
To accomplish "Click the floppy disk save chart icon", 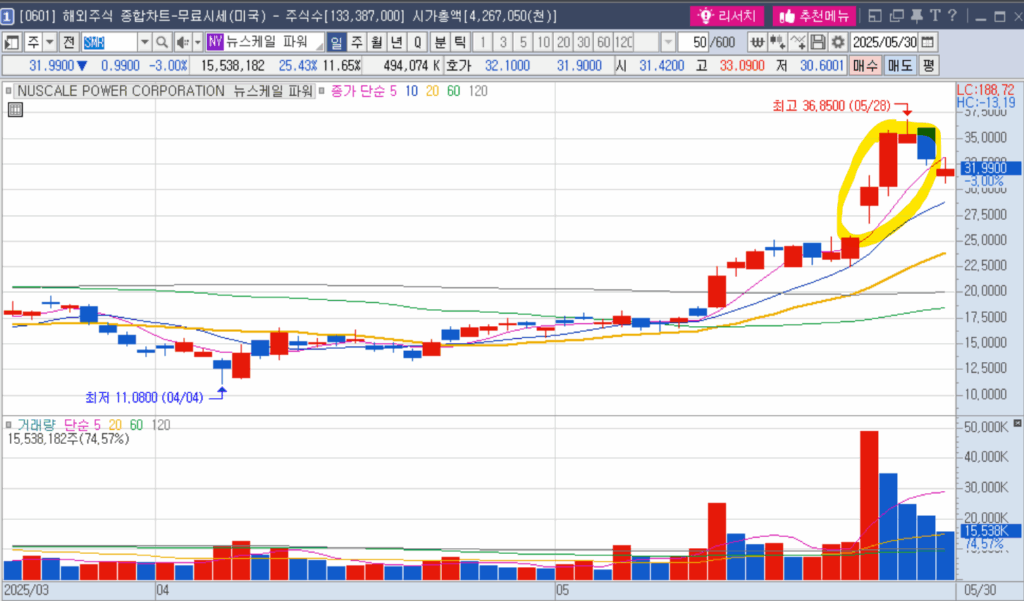I will point(818,42).
